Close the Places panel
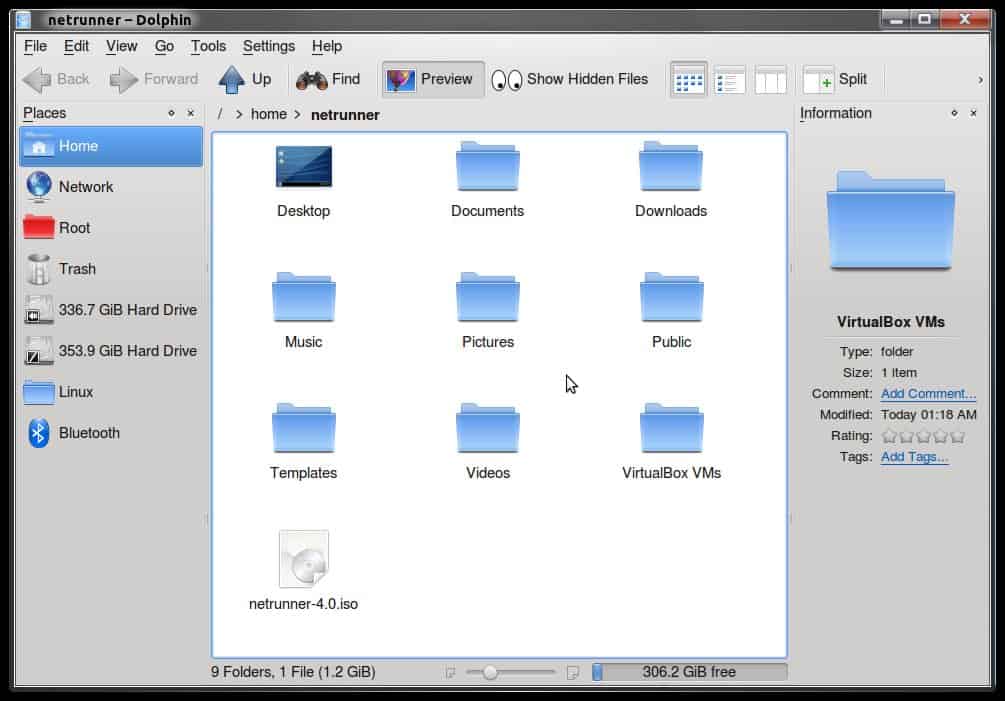Image resolution: width=1005 pixels, height=701 pixels. tap(190, 113)
